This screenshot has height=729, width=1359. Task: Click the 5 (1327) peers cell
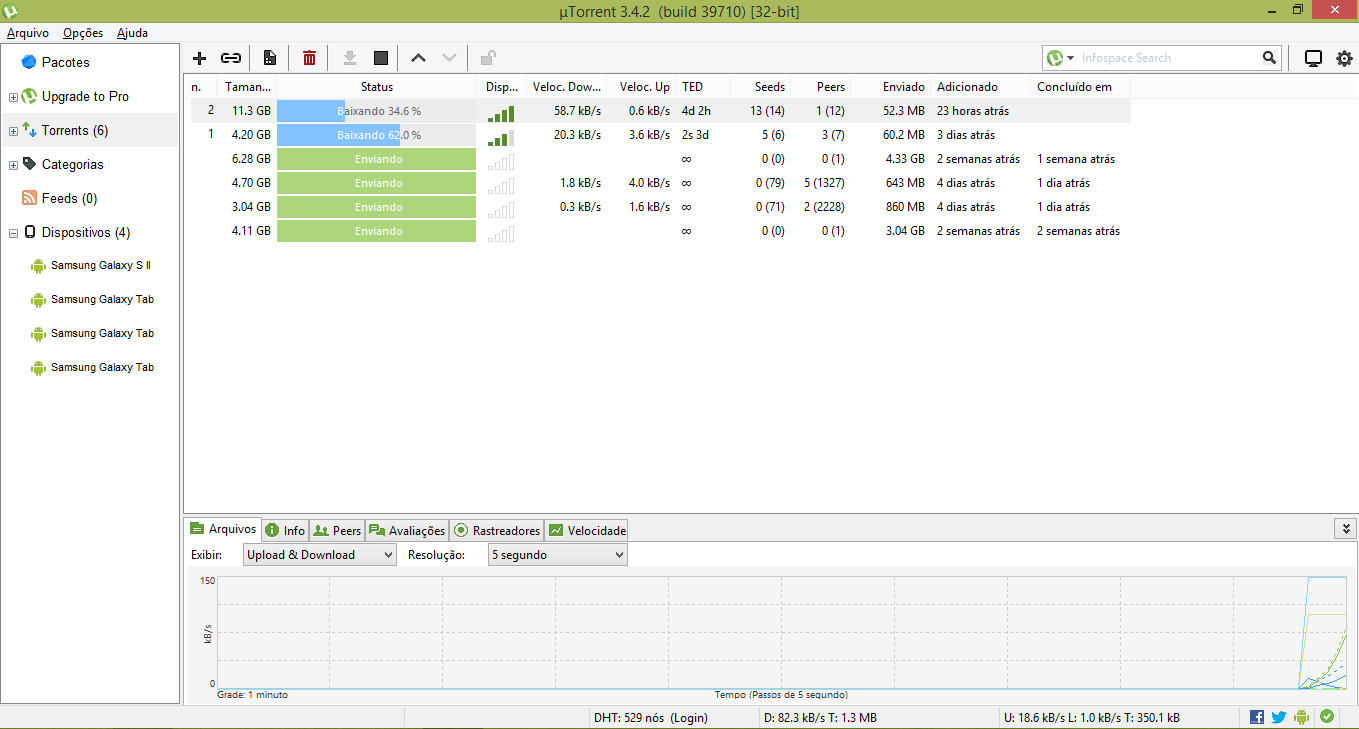pyautogui.click(x=824, y=183)
